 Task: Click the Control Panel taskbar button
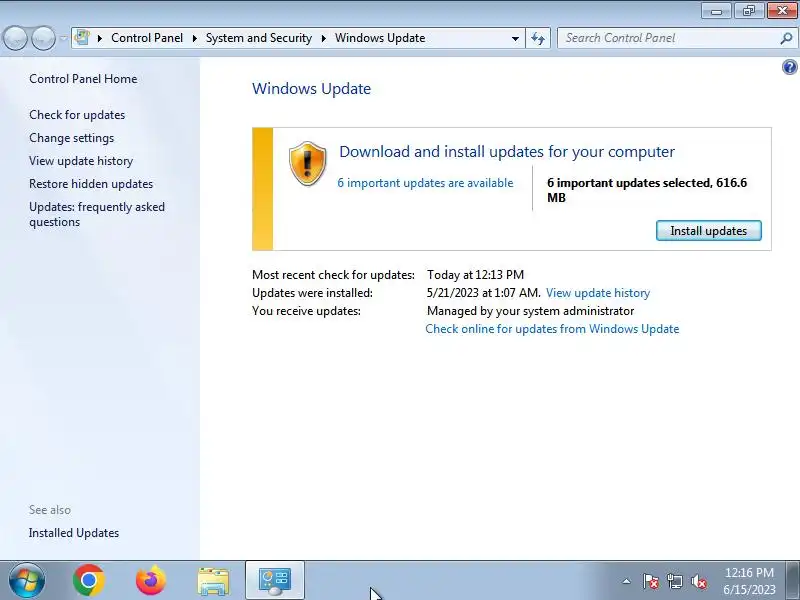275,581
